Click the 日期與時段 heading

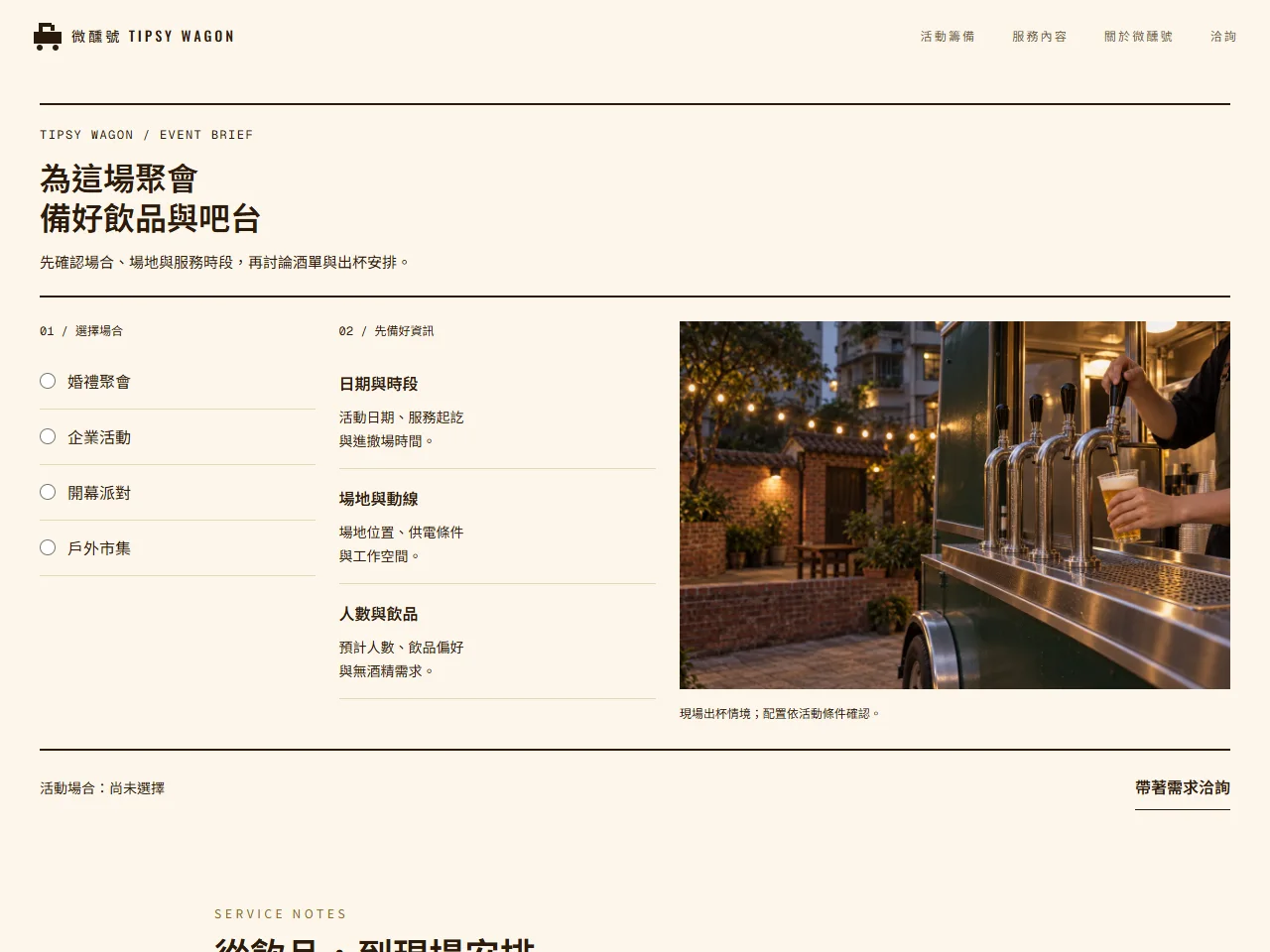tap(379, 384)
